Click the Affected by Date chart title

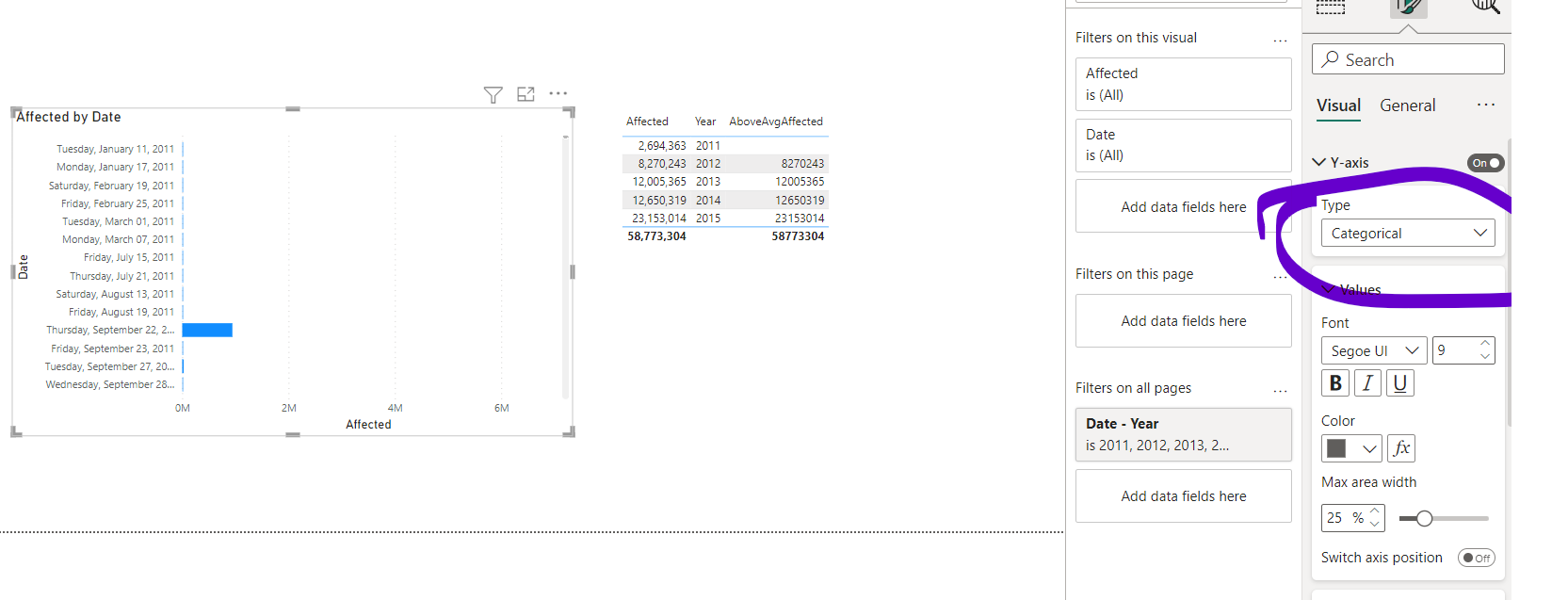68,117
